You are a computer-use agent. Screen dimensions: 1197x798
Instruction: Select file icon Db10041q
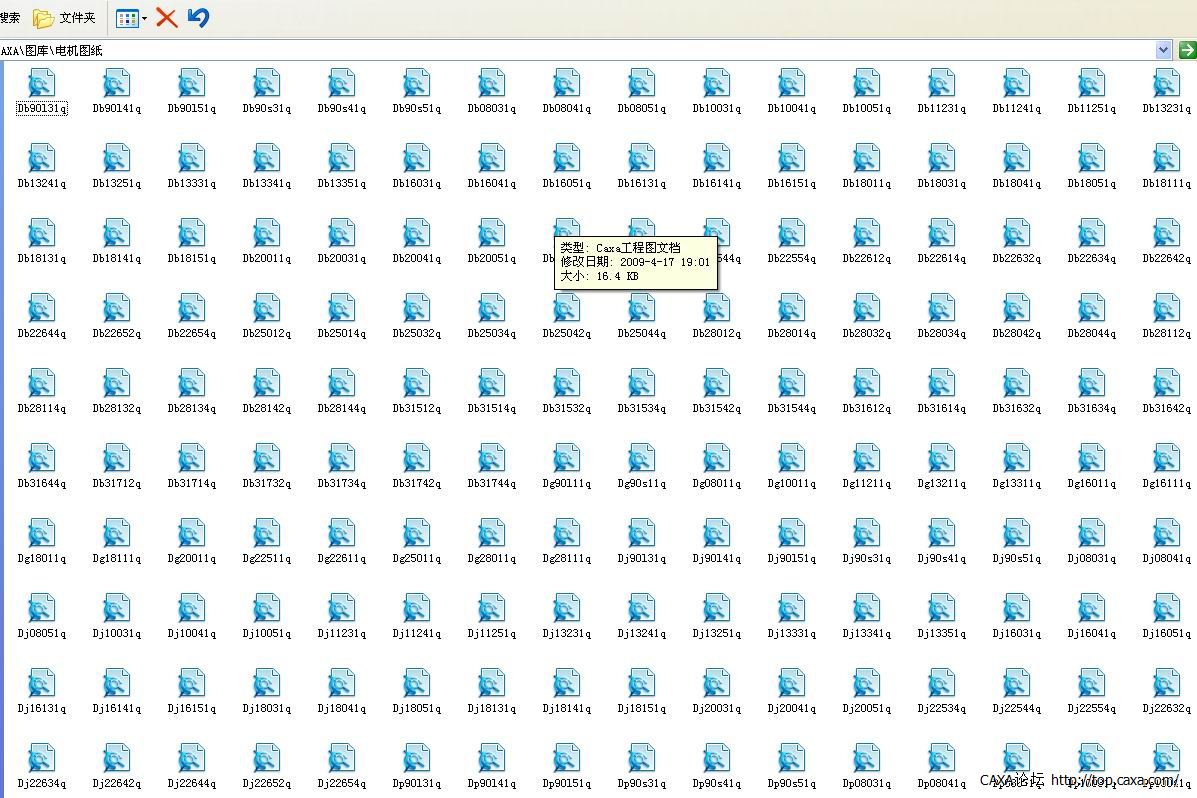coord(792,82)
